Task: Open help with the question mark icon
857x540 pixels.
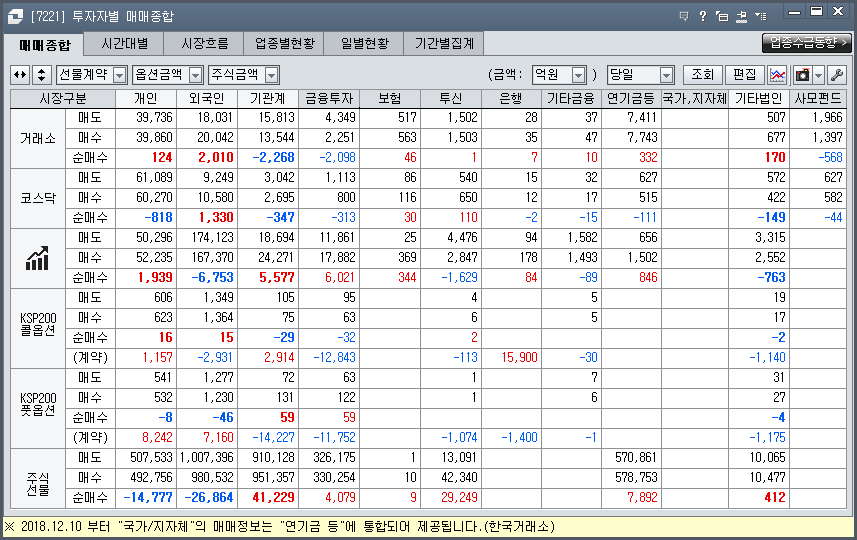Action: click(x=703, y=16)
